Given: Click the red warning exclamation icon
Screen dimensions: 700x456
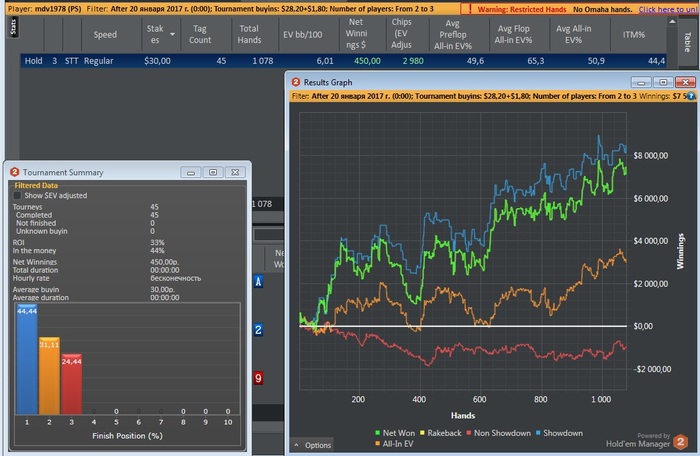Looking at the screenshot, I should (x=469, y=9).
